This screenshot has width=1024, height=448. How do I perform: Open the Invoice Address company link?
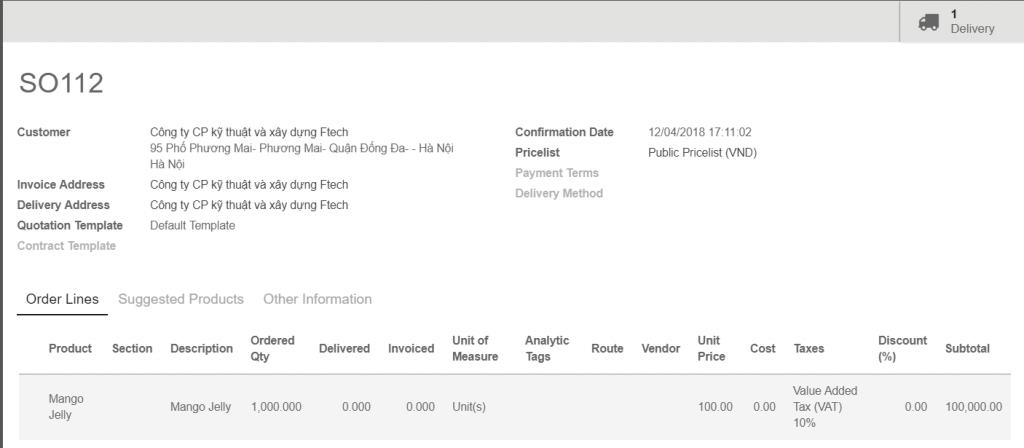(x=249, y=185)
